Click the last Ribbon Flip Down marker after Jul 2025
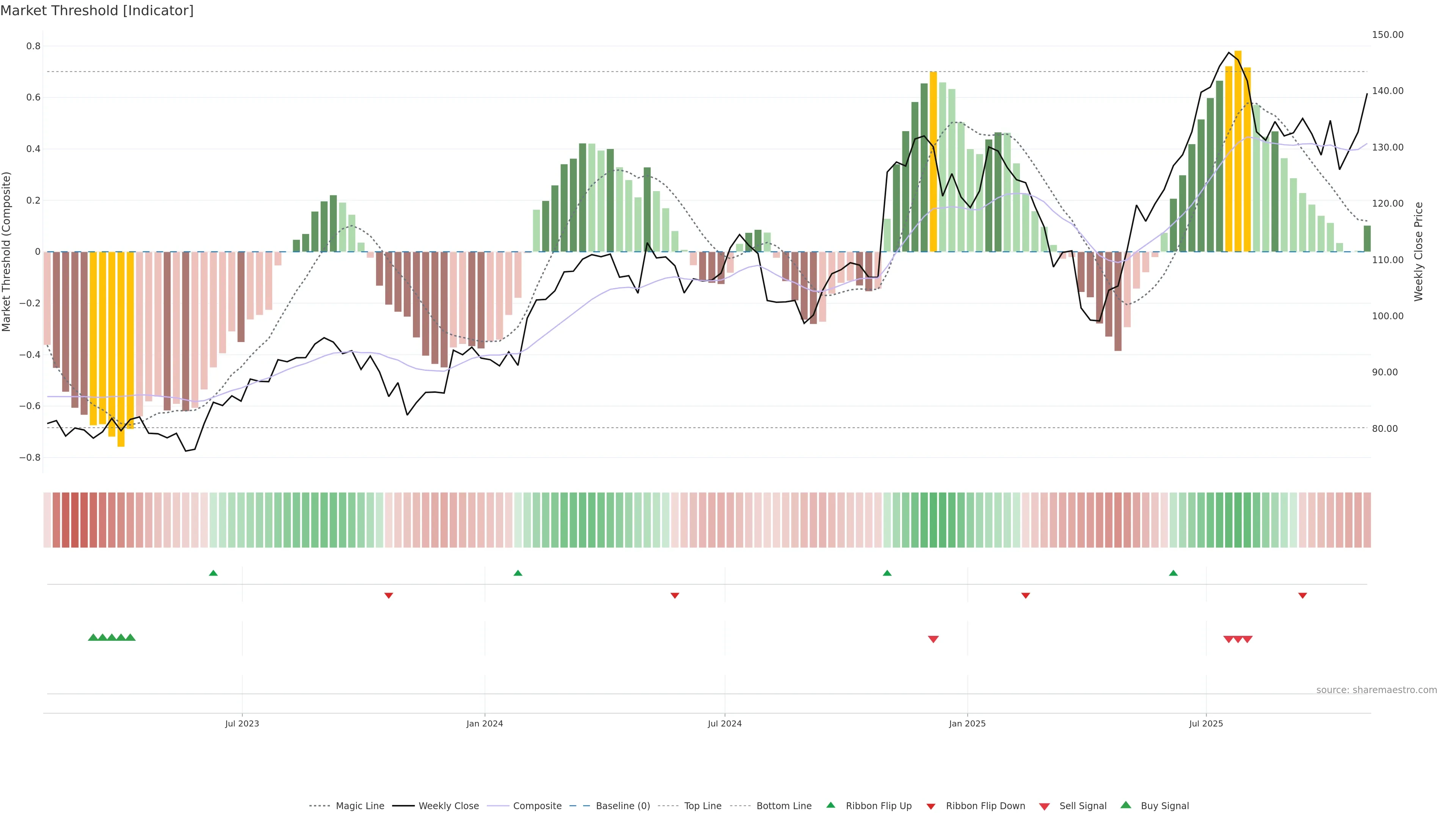 1302,595
